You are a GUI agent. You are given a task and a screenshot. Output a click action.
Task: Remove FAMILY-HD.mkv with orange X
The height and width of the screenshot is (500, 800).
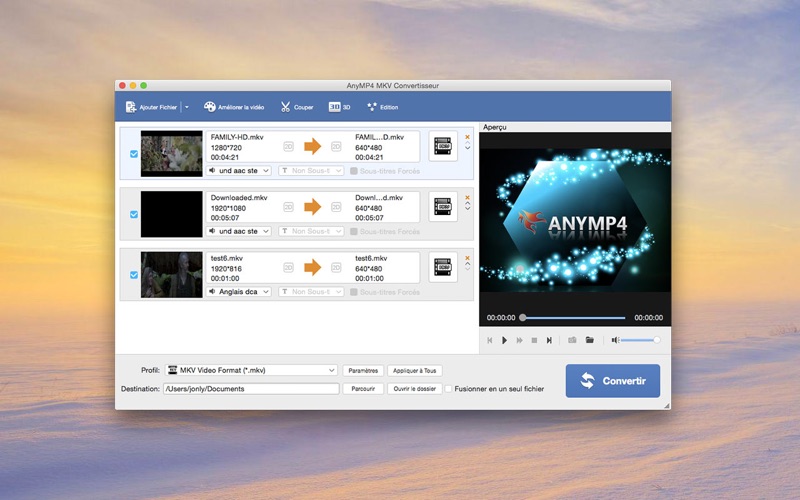click(467, 137)
